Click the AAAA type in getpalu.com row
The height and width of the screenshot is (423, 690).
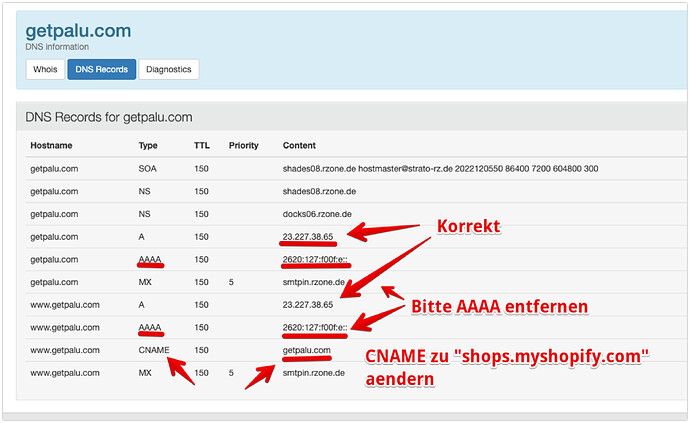point(150,260)
